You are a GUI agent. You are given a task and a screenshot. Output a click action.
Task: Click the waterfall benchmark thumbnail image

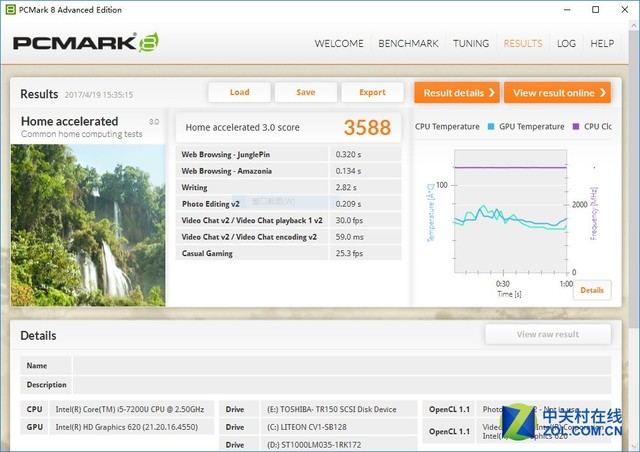coord(88,225)
